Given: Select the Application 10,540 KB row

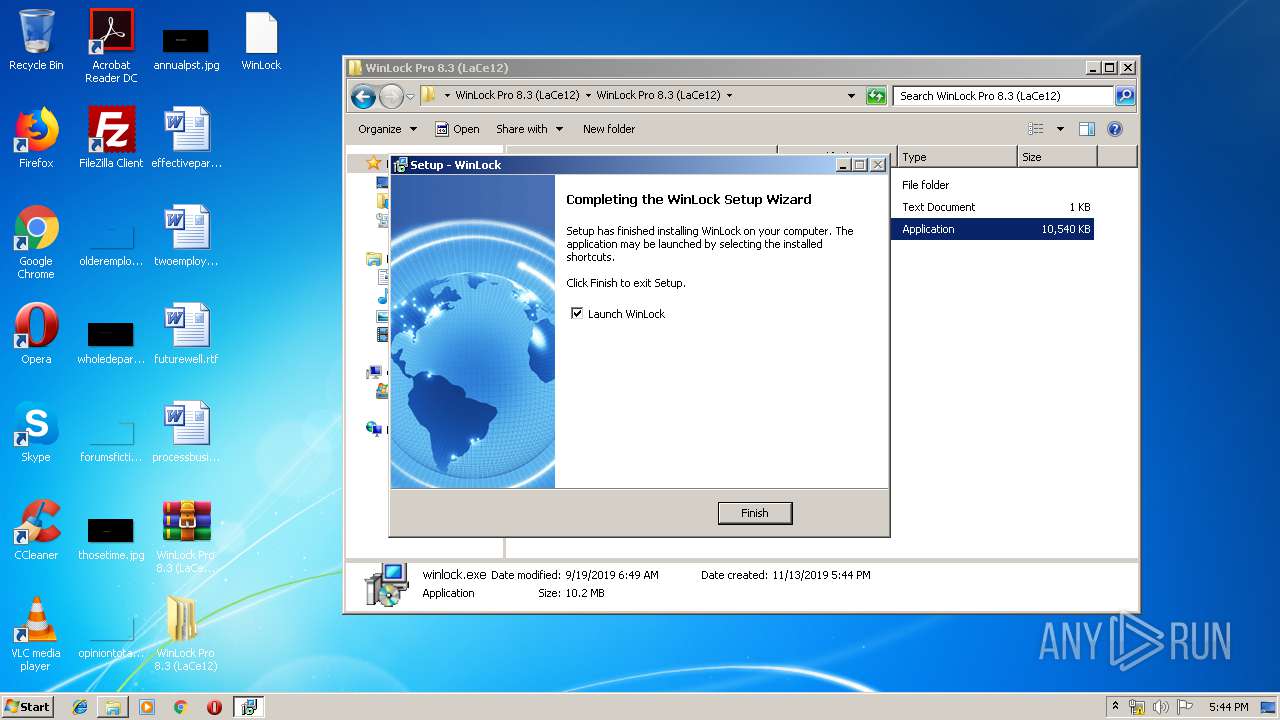Looking at the screenshot, I should 992,229.
